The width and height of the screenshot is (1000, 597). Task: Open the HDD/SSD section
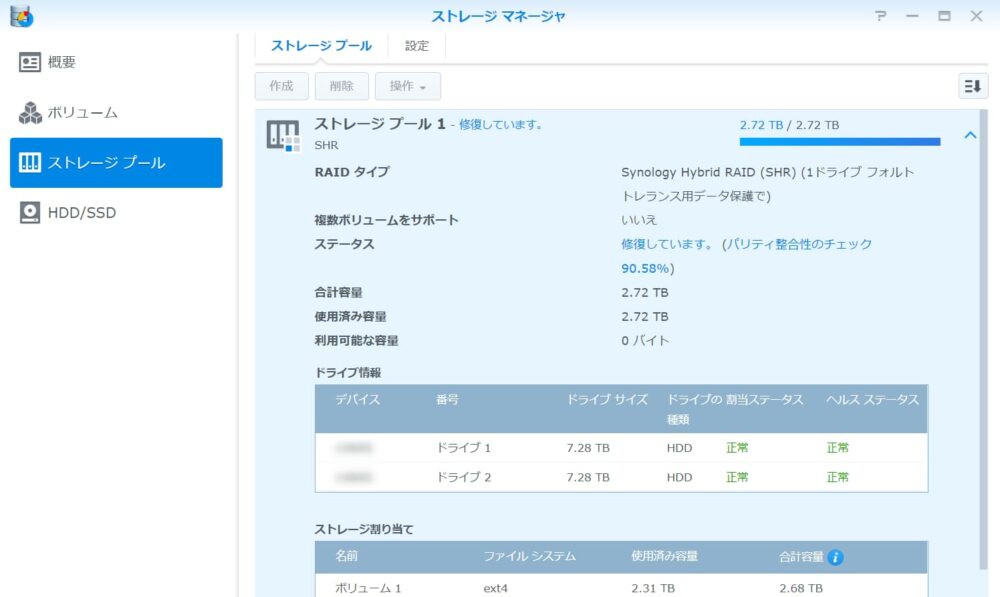(x=116, y=212)
